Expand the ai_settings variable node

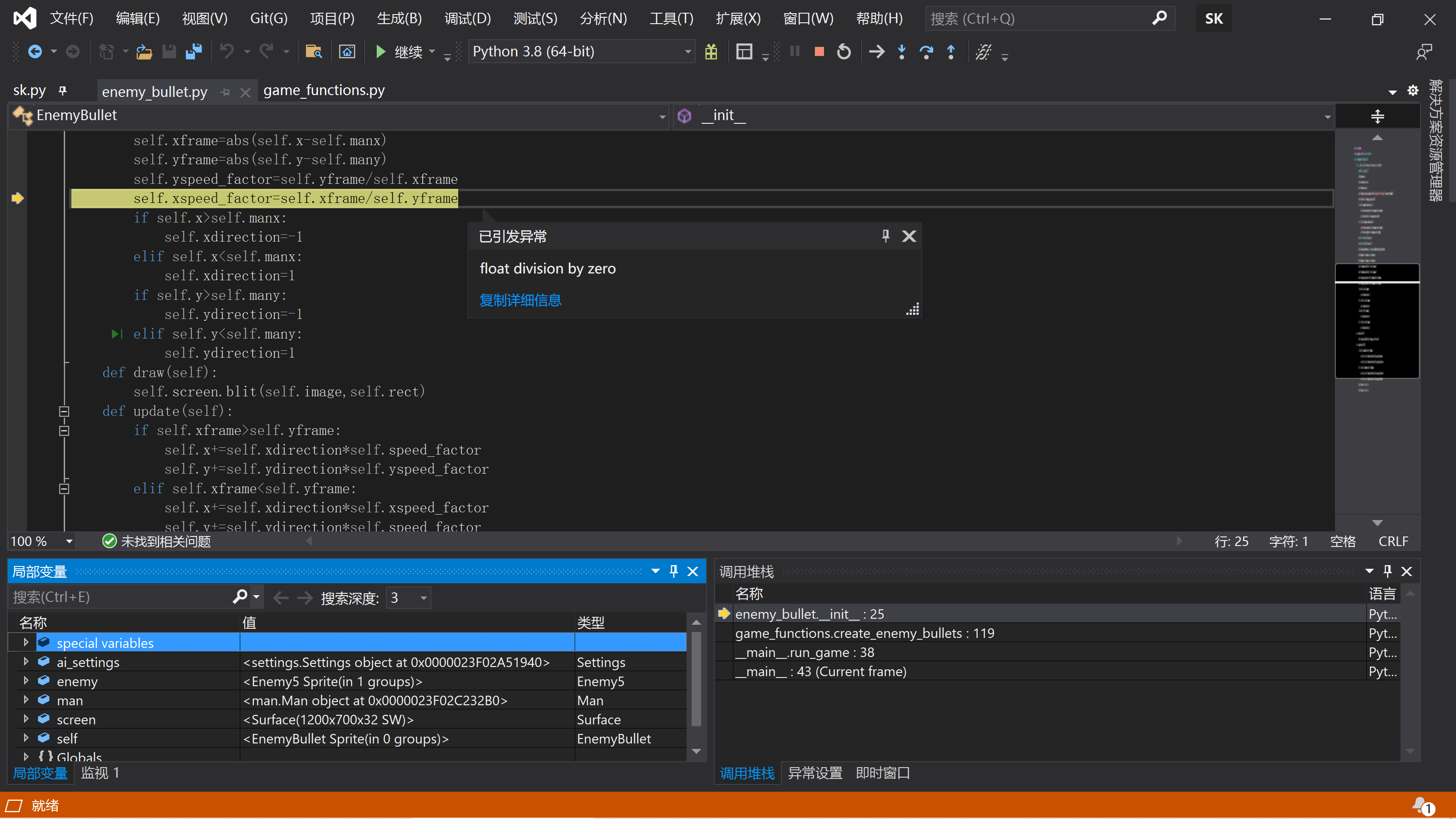(x=26, y=662)
